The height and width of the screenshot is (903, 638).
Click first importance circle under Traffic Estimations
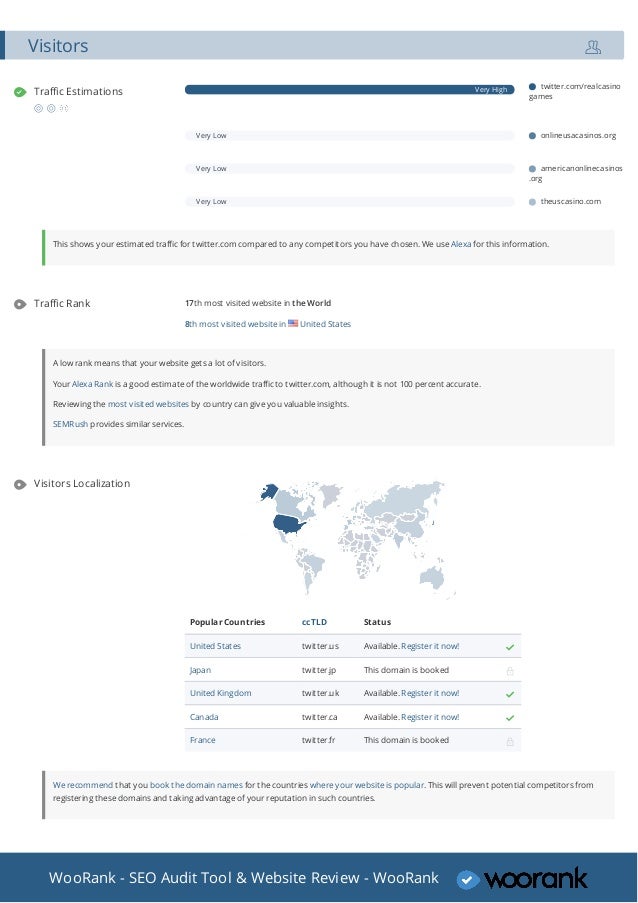pyautogui.click(x=39, y=108)
